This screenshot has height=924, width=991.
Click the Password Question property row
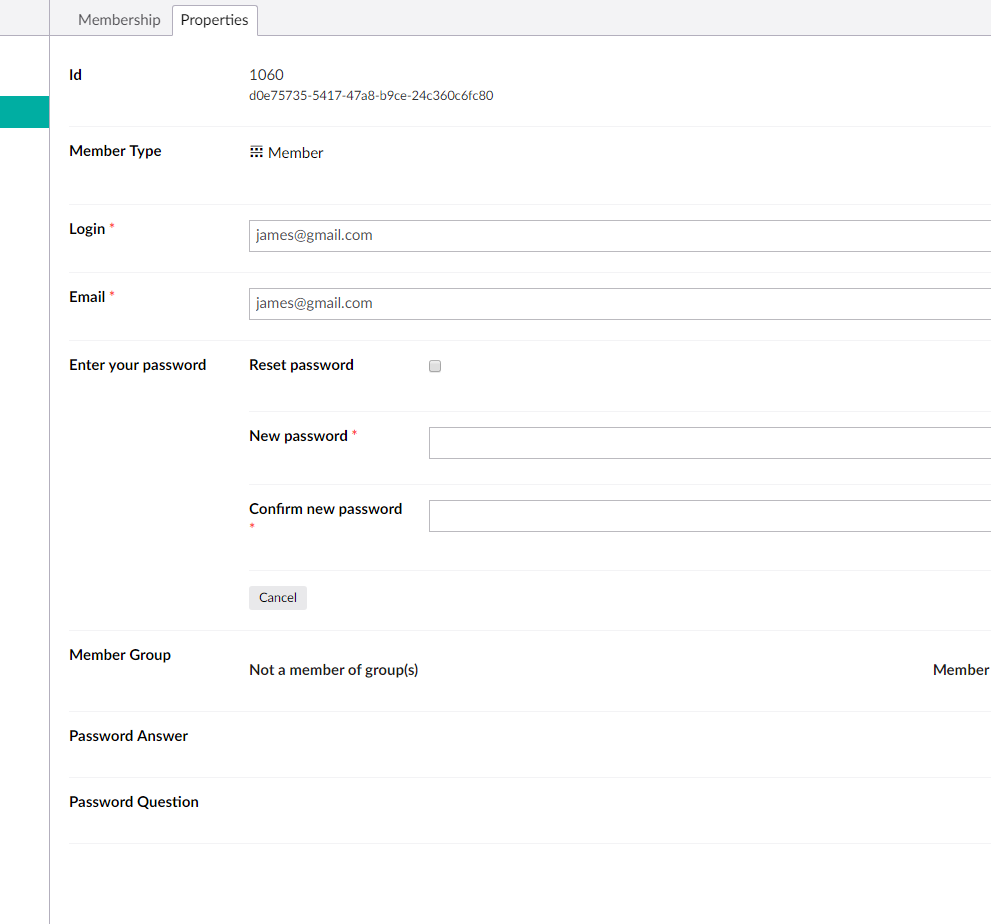pos(133,801)
